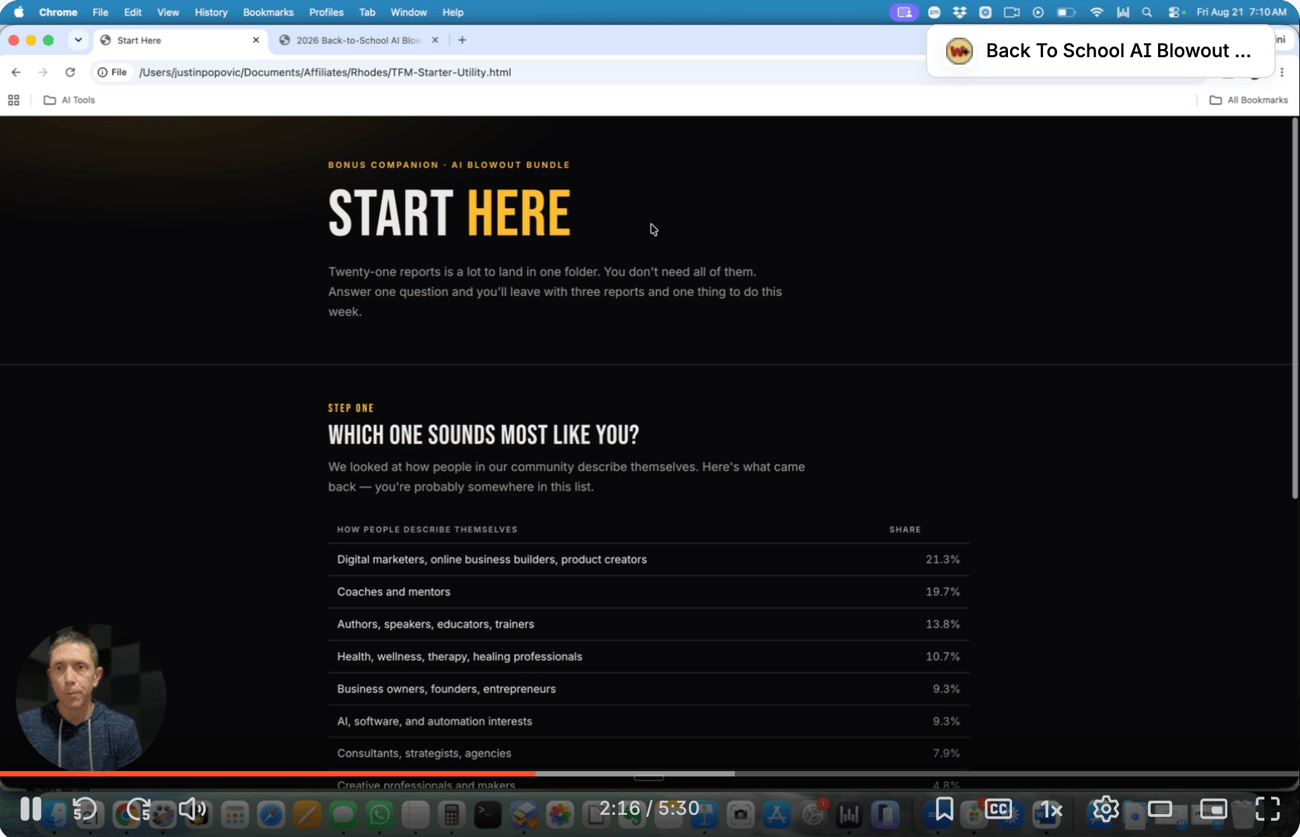Open the Wi-Fi menu
This screenshot has width=1300, height=837.
click(x=1097, y=12)
